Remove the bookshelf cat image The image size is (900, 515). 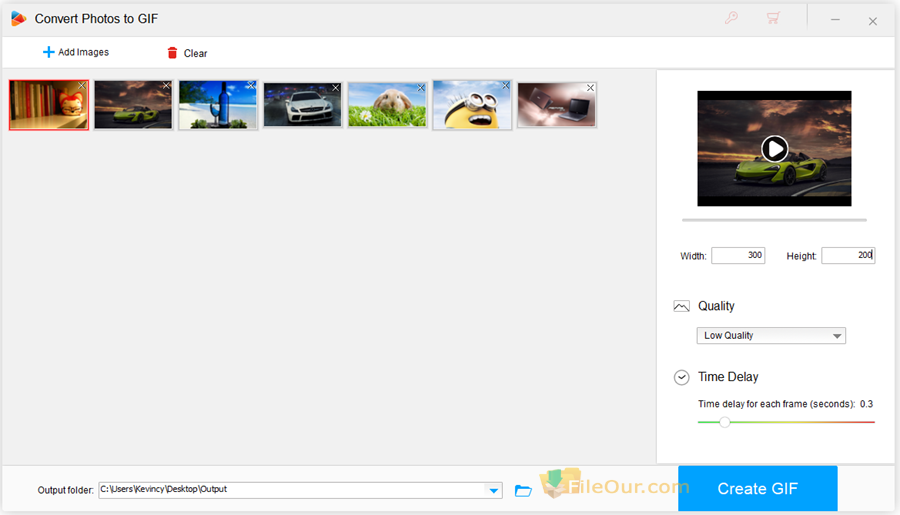pyautogui.click(x=82, y=86)
